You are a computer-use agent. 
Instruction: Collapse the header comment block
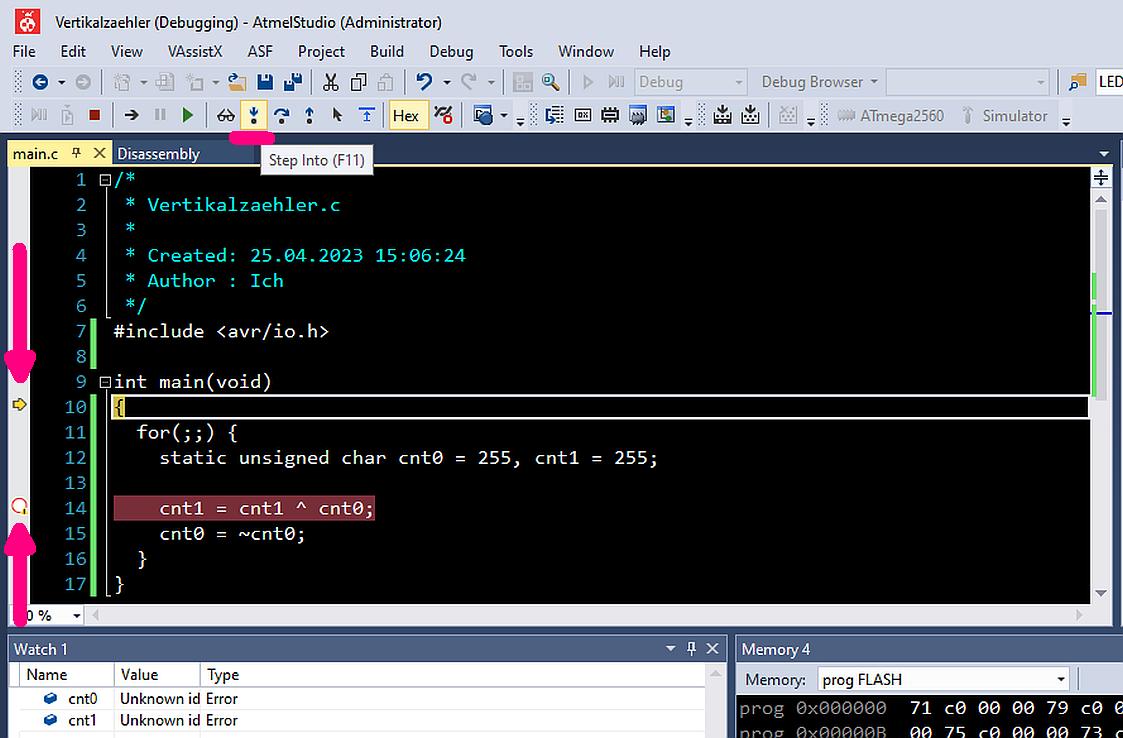(105, 179)
